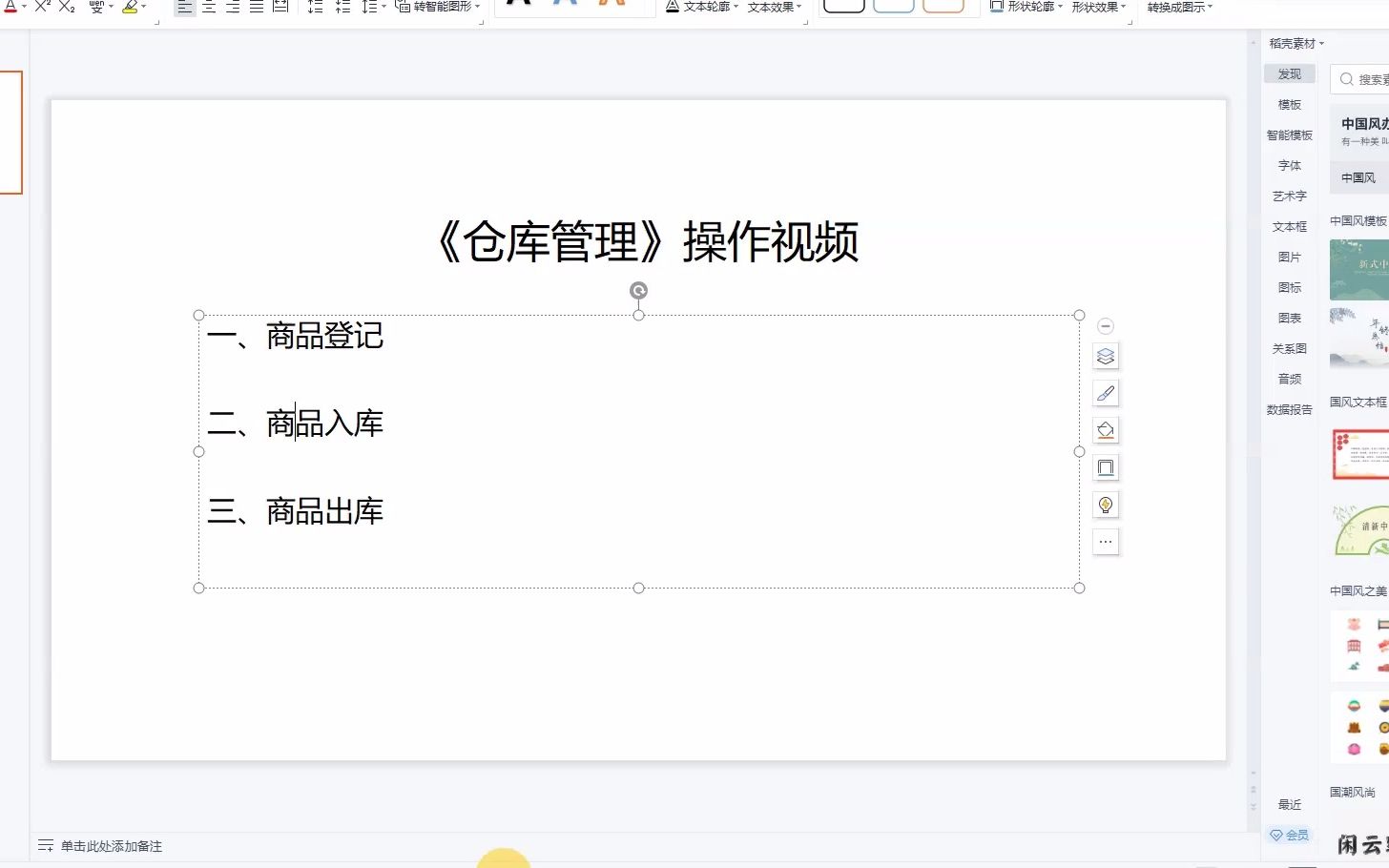Switch to the 模板 tab in the right sidebar
Viewport: 1389px width, 868px height.
pos(1289,104)
